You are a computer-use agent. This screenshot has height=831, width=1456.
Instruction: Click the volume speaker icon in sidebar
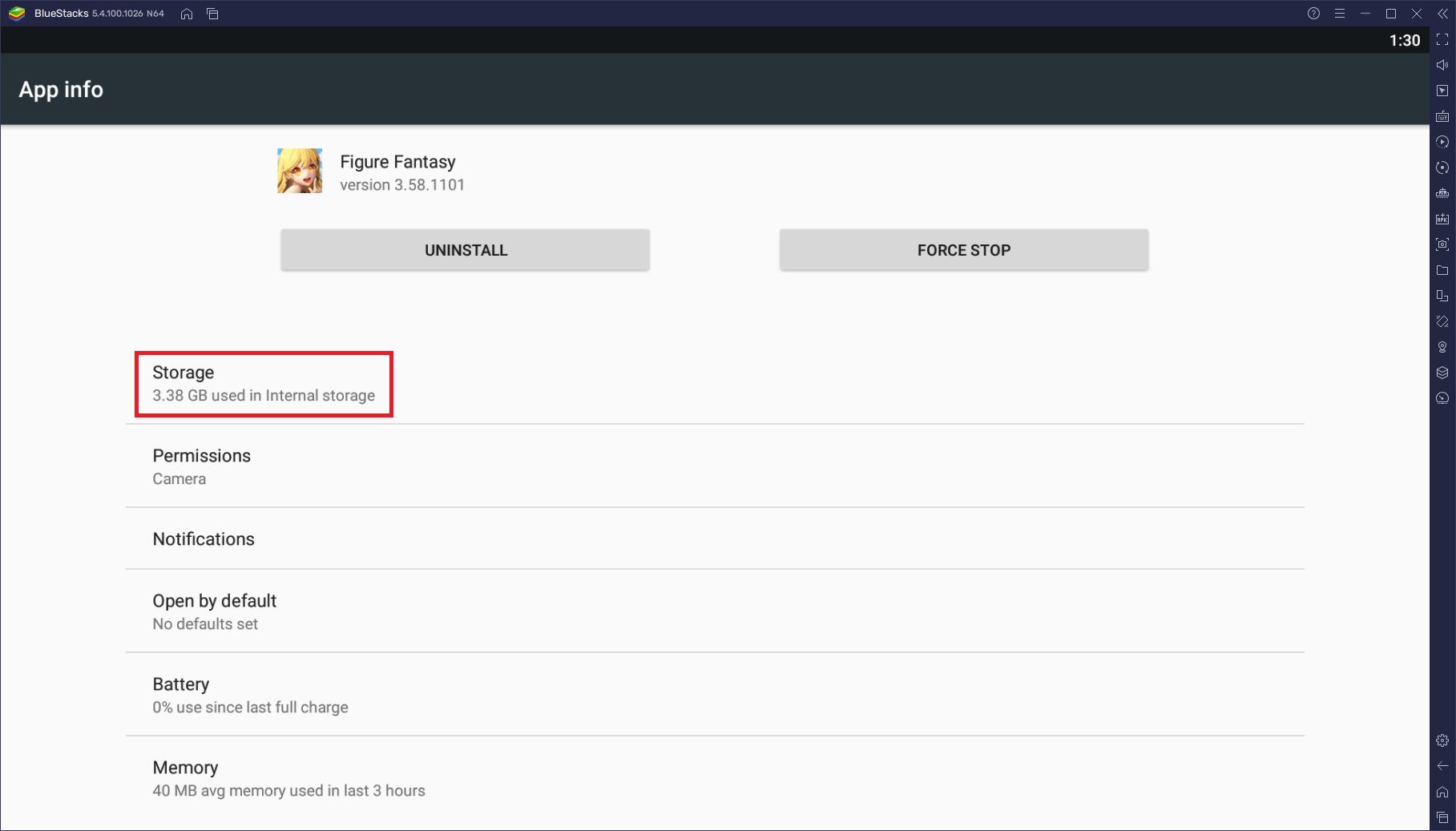(1442, 65)
